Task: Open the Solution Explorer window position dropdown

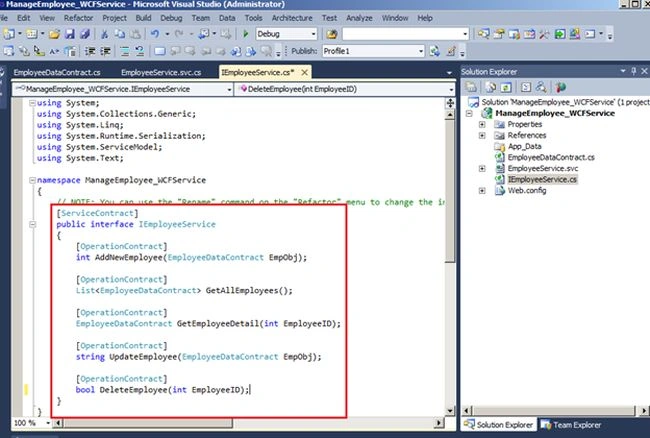Action: point(623,71)
